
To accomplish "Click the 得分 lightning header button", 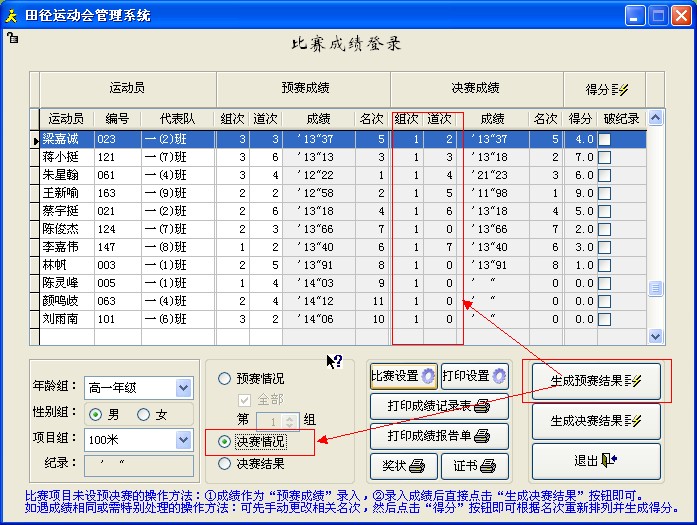I will pos(606,89).
